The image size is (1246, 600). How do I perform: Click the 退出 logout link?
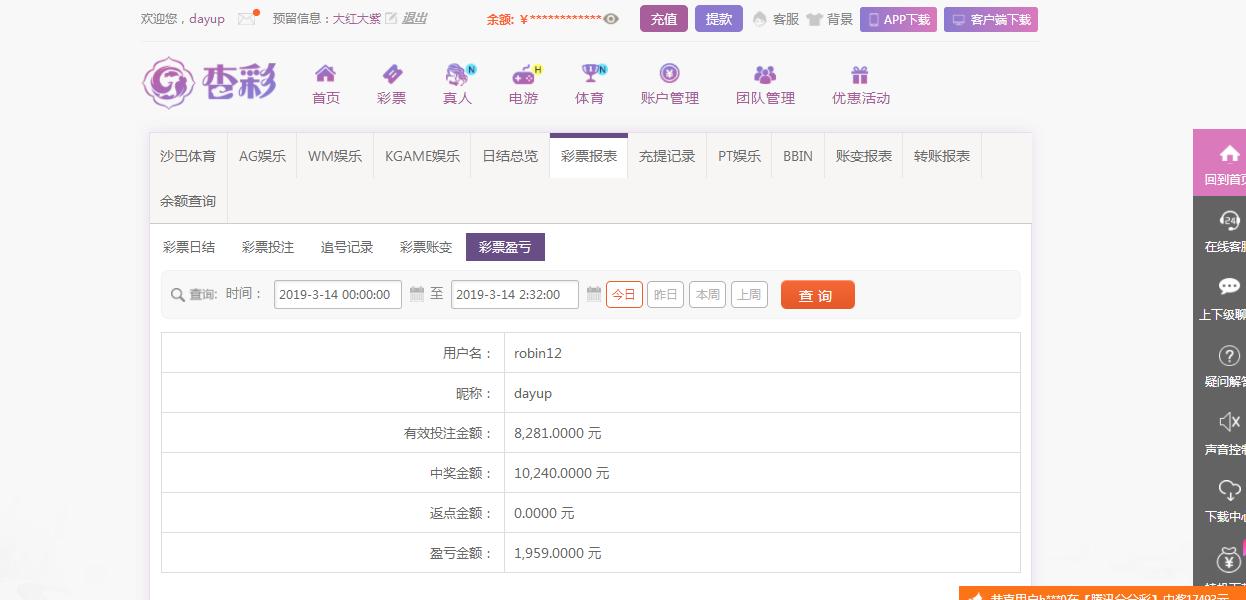point(414,18)
